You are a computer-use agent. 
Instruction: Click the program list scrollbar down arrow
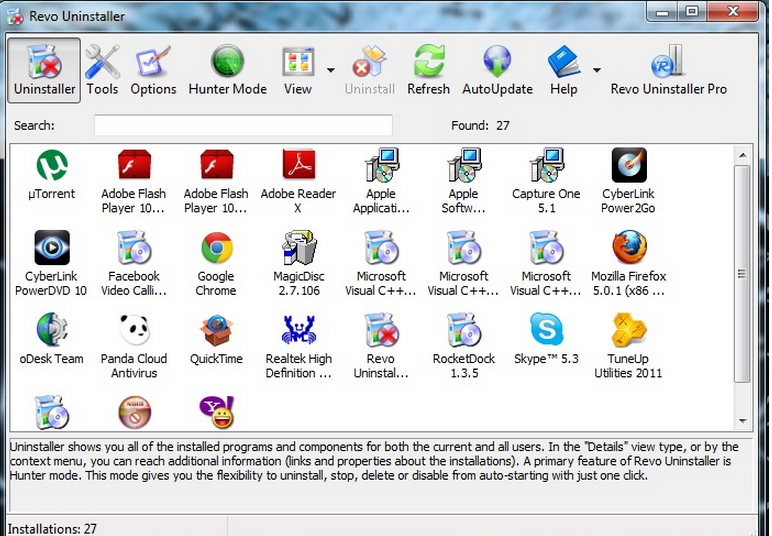[743, 422]
